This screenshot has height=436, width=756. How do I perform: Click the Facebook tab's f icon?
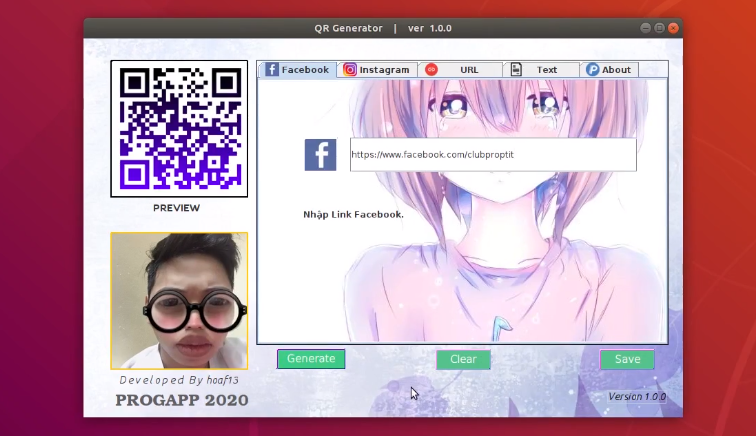pyautogui.click(x=272, y=69)
